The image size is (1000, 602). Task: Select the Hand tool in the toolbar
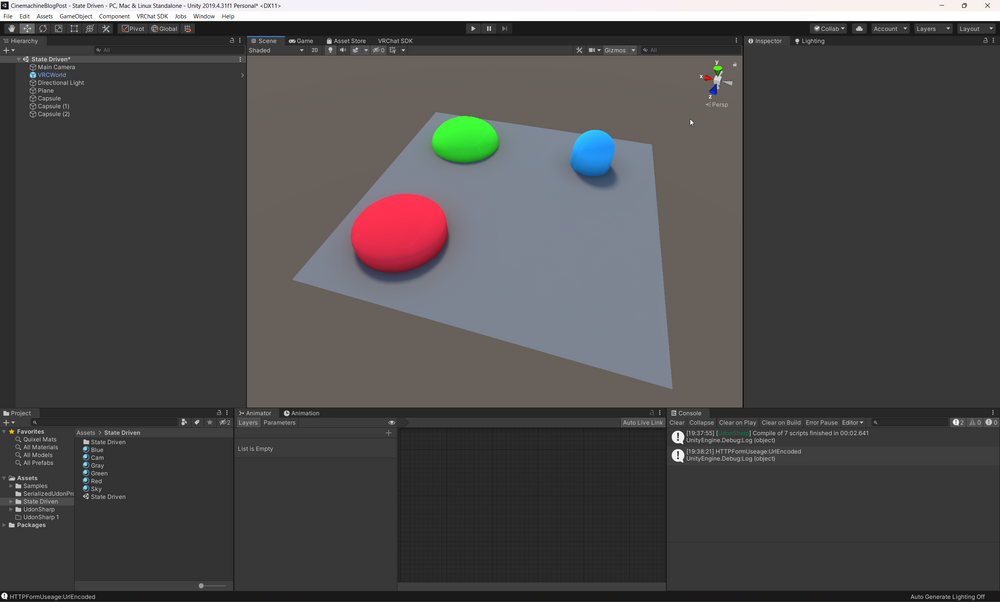tap(11, 28)
